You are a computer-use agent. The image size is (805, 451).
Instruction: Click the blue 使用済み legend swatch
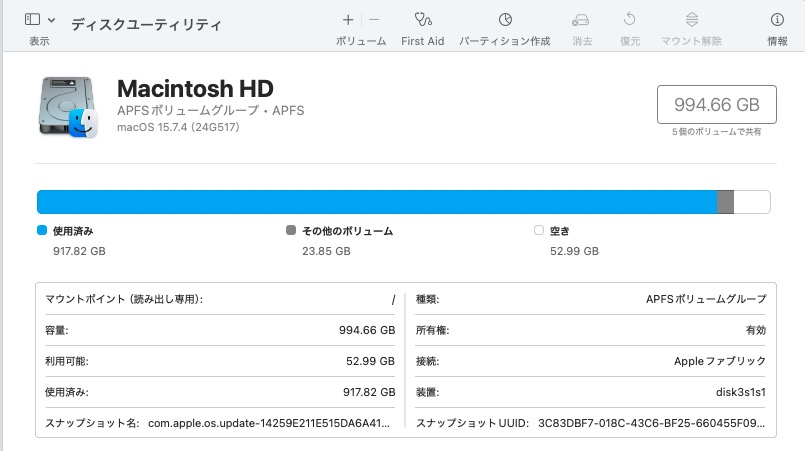(x=42, y=230)
